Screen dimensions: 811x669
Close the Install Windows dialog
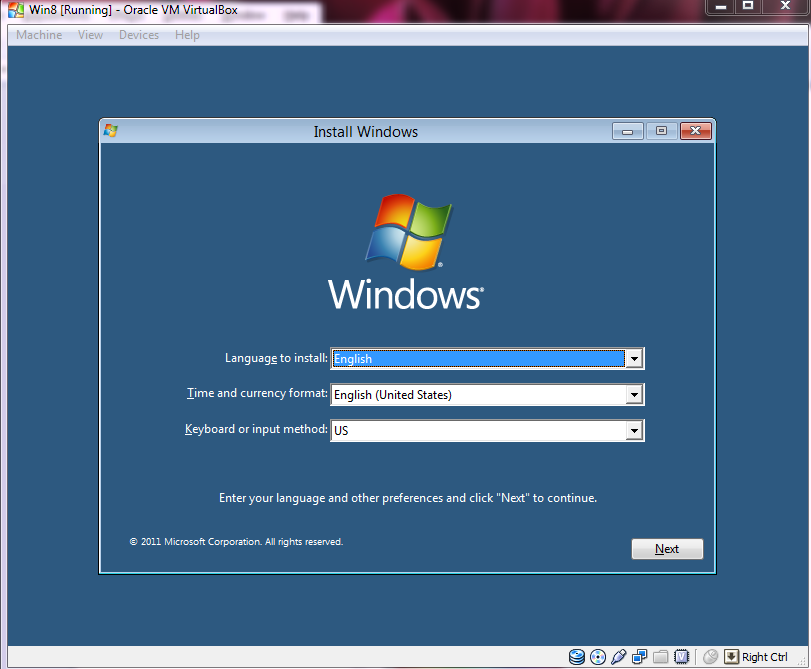tap(696, 131)
